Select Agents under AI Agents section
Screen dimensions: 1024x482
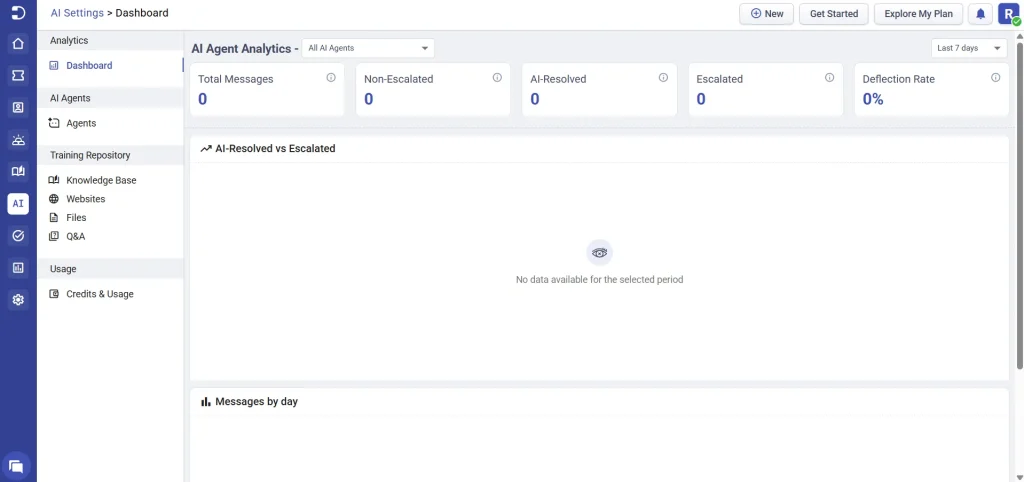pyautogui.click(x=81, y=123)
